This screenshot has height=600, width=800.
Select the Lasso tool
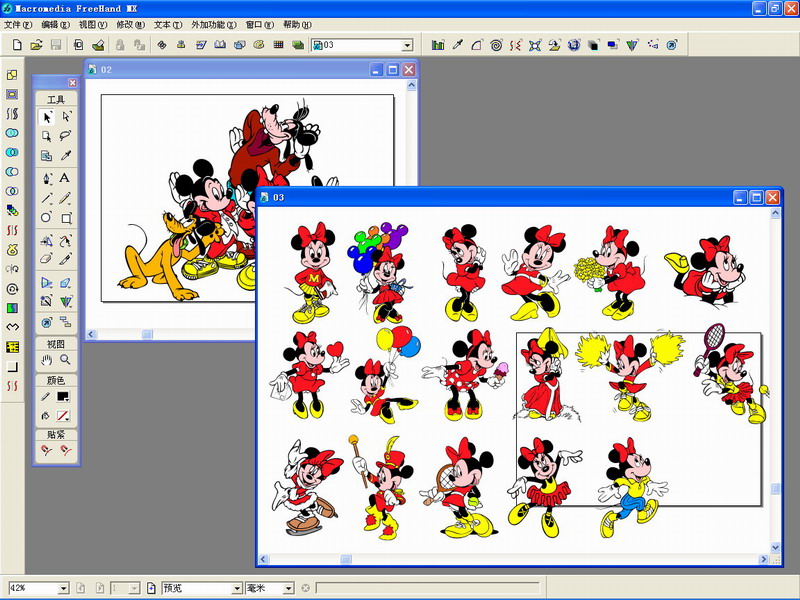click(66, 136)
